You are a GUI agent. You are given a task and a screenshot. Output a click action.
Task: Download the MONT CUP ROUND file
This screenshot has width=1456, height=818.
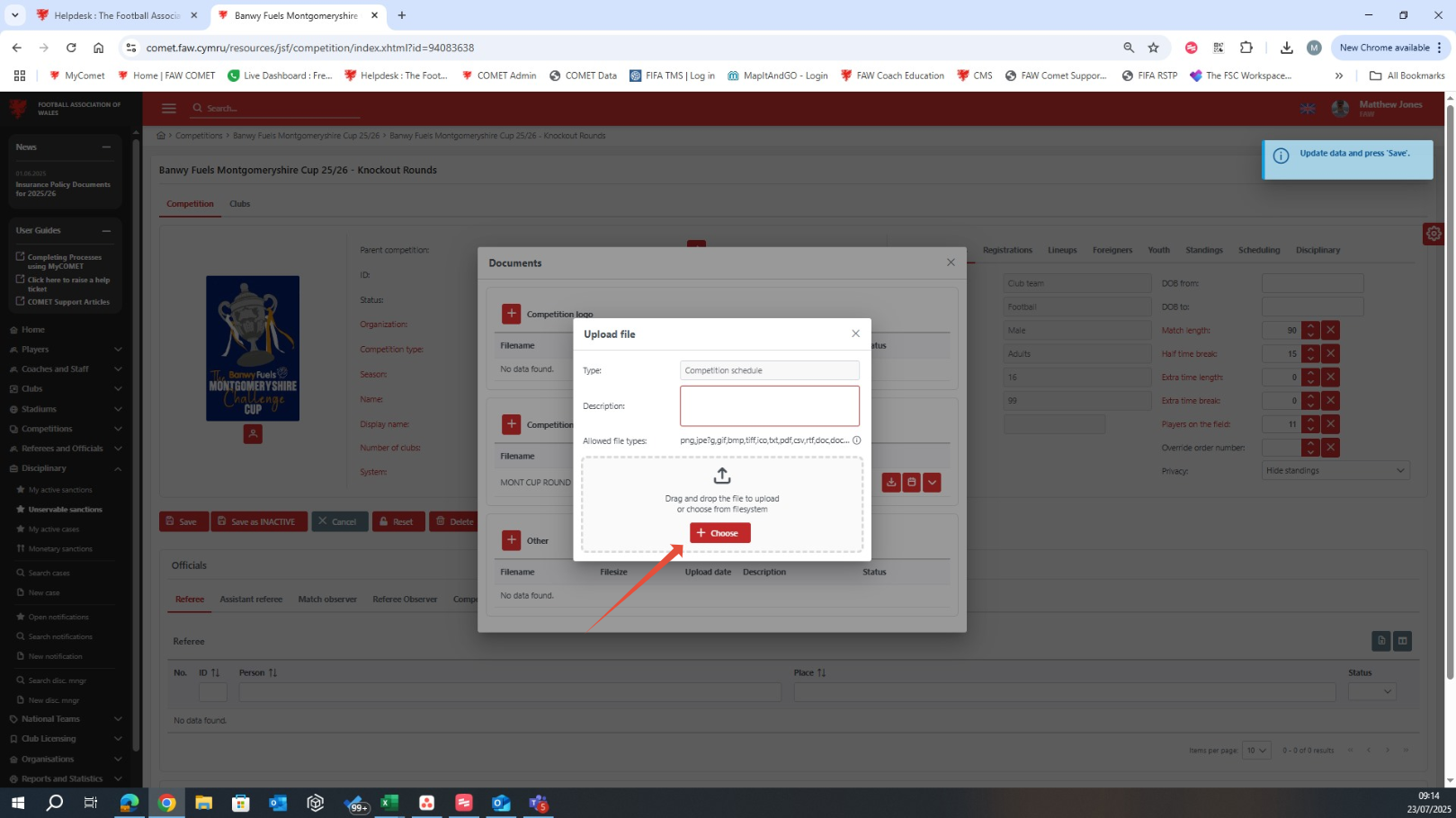pos(891,483)
